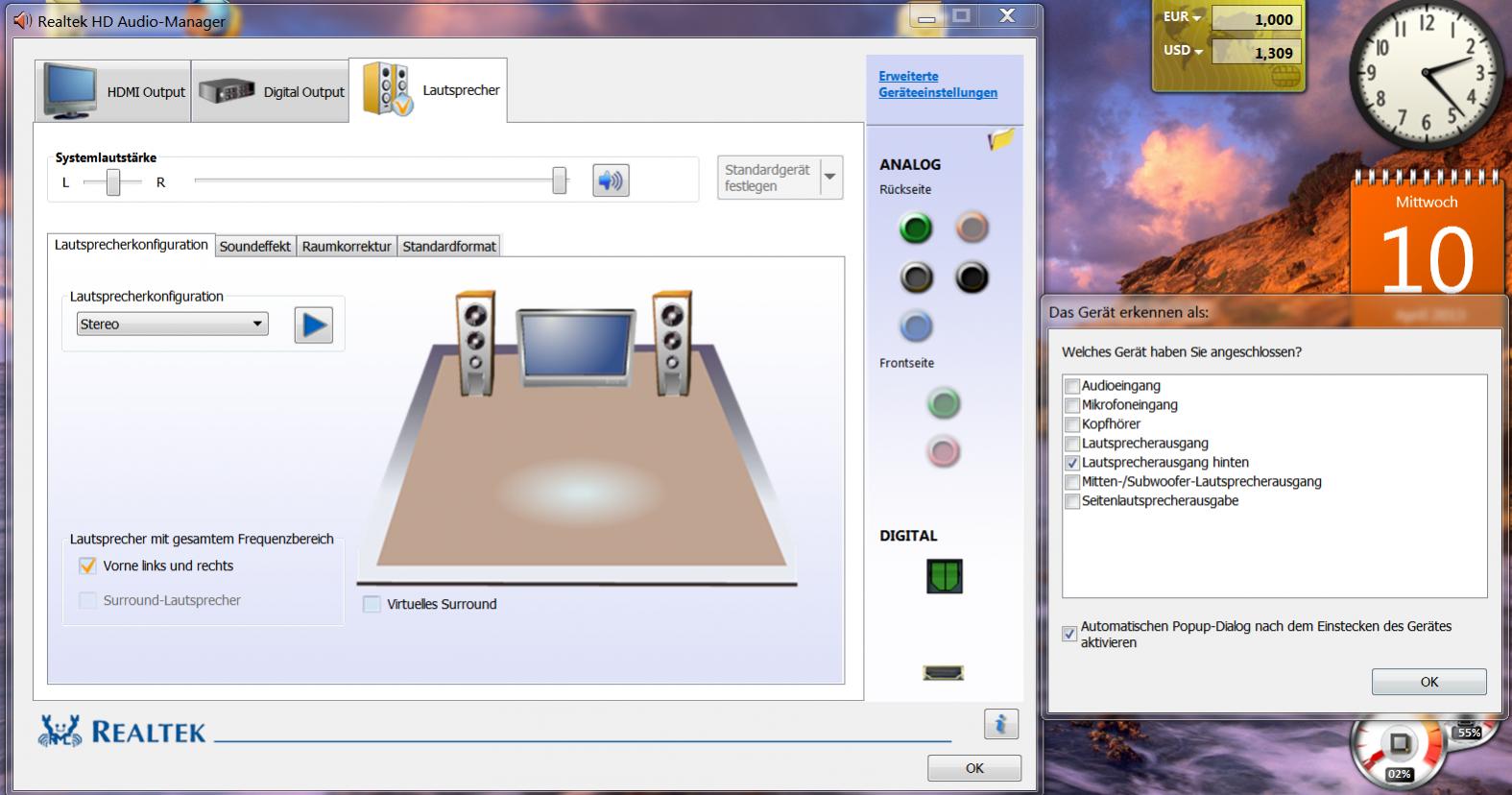Click the orange rear analog jack

coord(972,228)
